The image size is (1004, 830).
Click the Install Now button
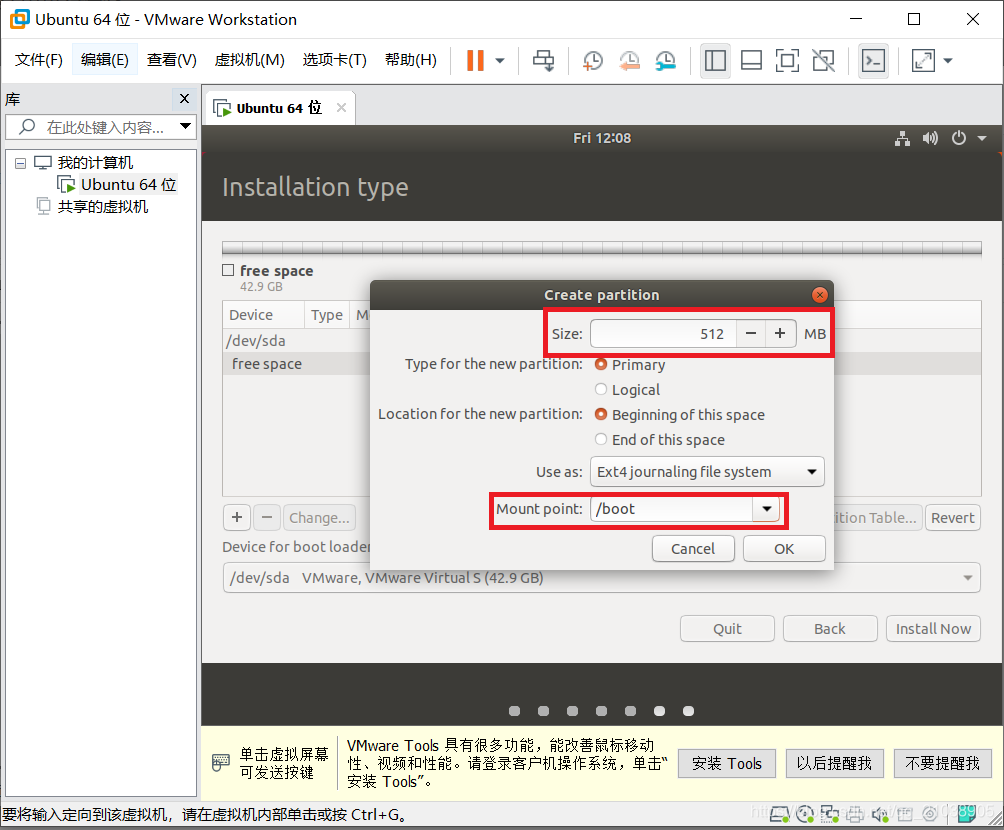pyautogui.click(x=933, y=629)
